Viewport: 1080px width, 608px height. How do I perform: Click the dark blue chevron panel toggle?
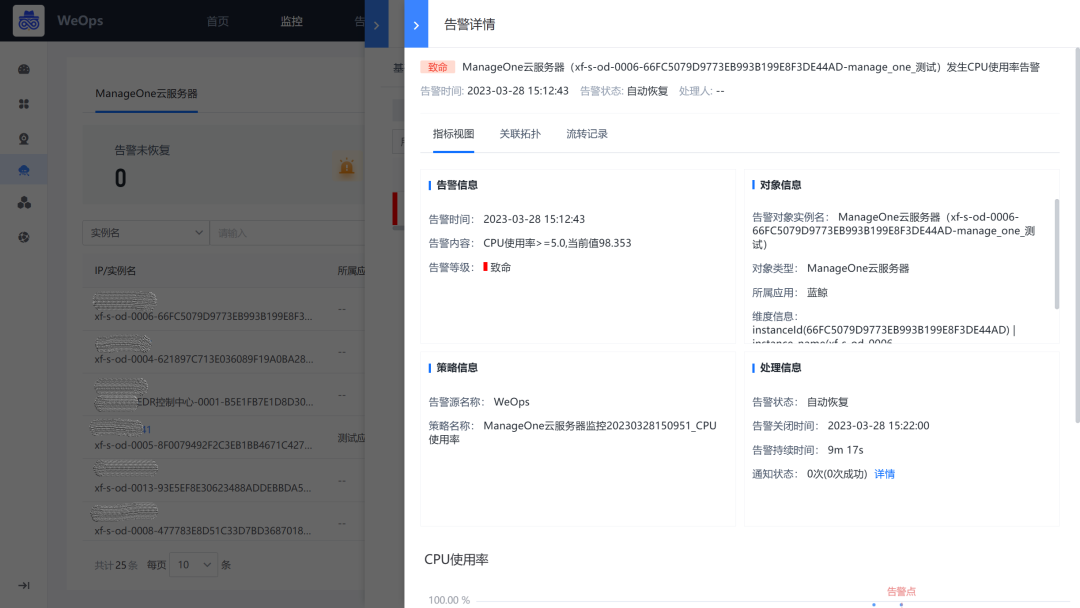click(376, 25)
